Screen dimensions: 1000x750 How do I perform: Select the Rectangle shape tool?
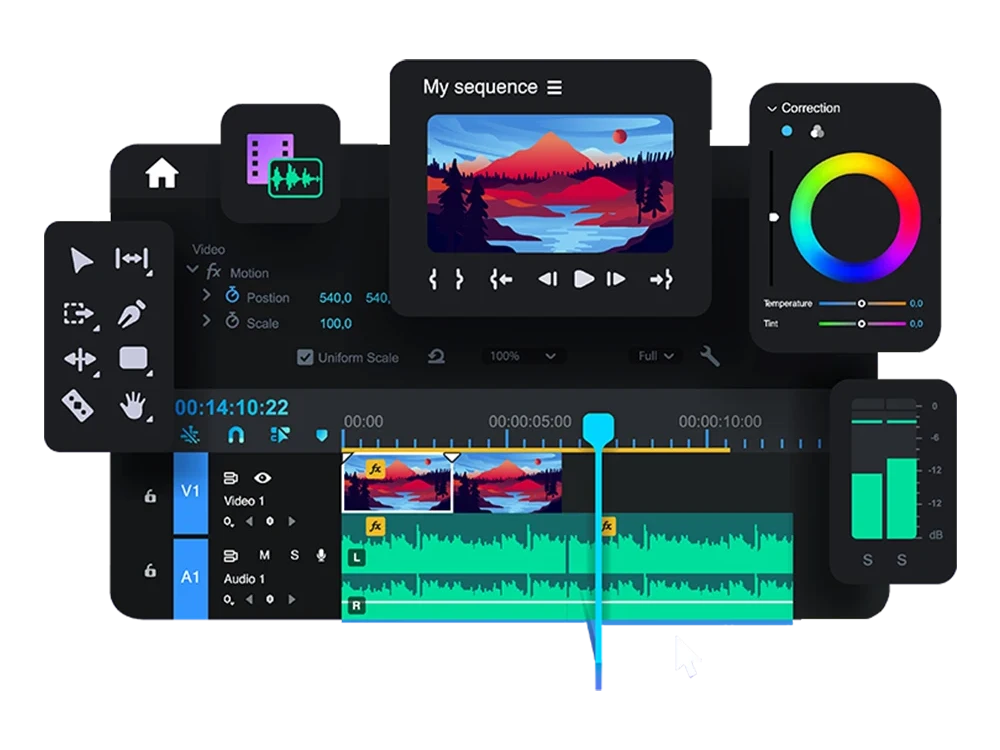(133, 359)
